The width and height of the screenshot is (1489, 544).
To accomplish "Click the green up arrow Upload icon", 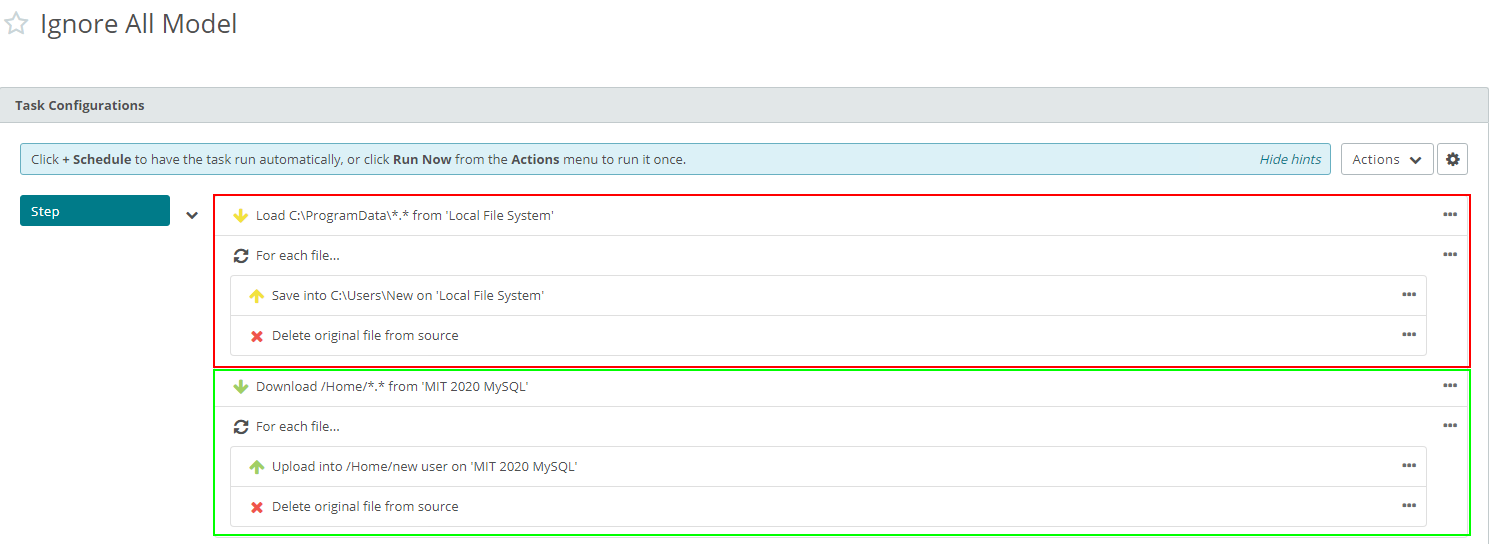I will click(256, 467).
